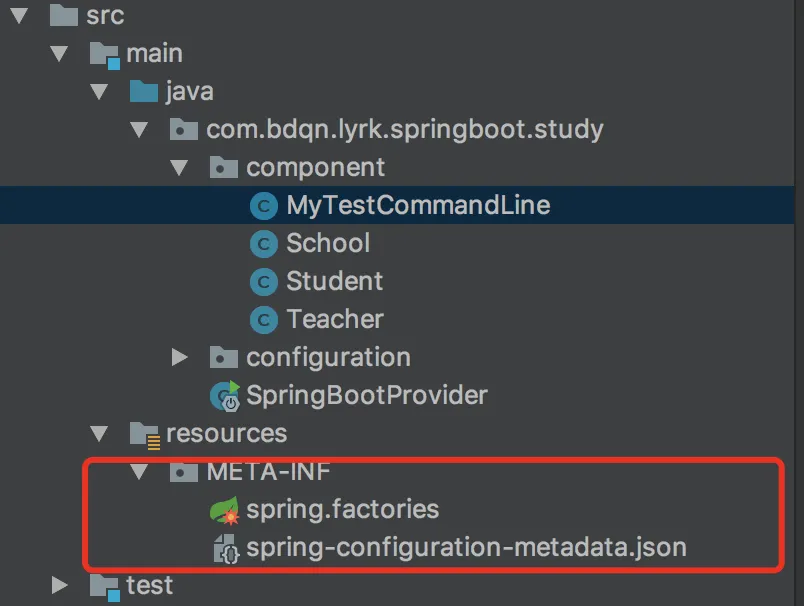
Task: Select the spring.factories file name
Action: (x=343, y=510)
